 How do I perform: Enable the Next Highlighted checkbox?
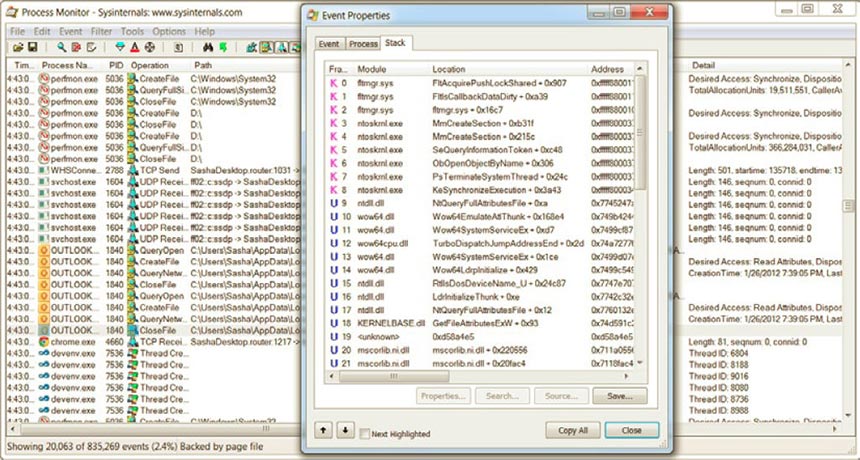tap(365, 434)
